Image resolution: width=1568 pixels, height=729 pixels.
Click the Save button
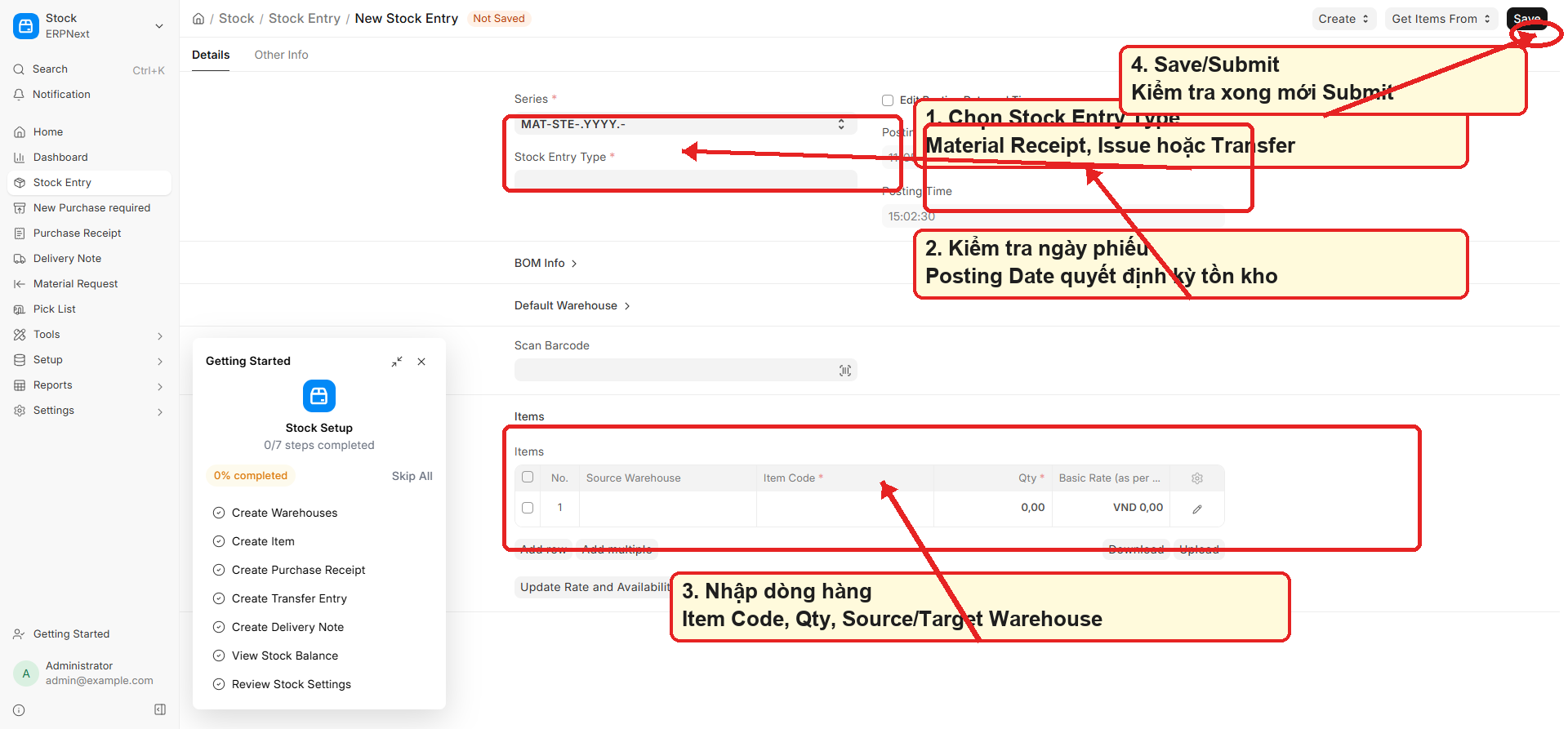[x=1527, y=19]
